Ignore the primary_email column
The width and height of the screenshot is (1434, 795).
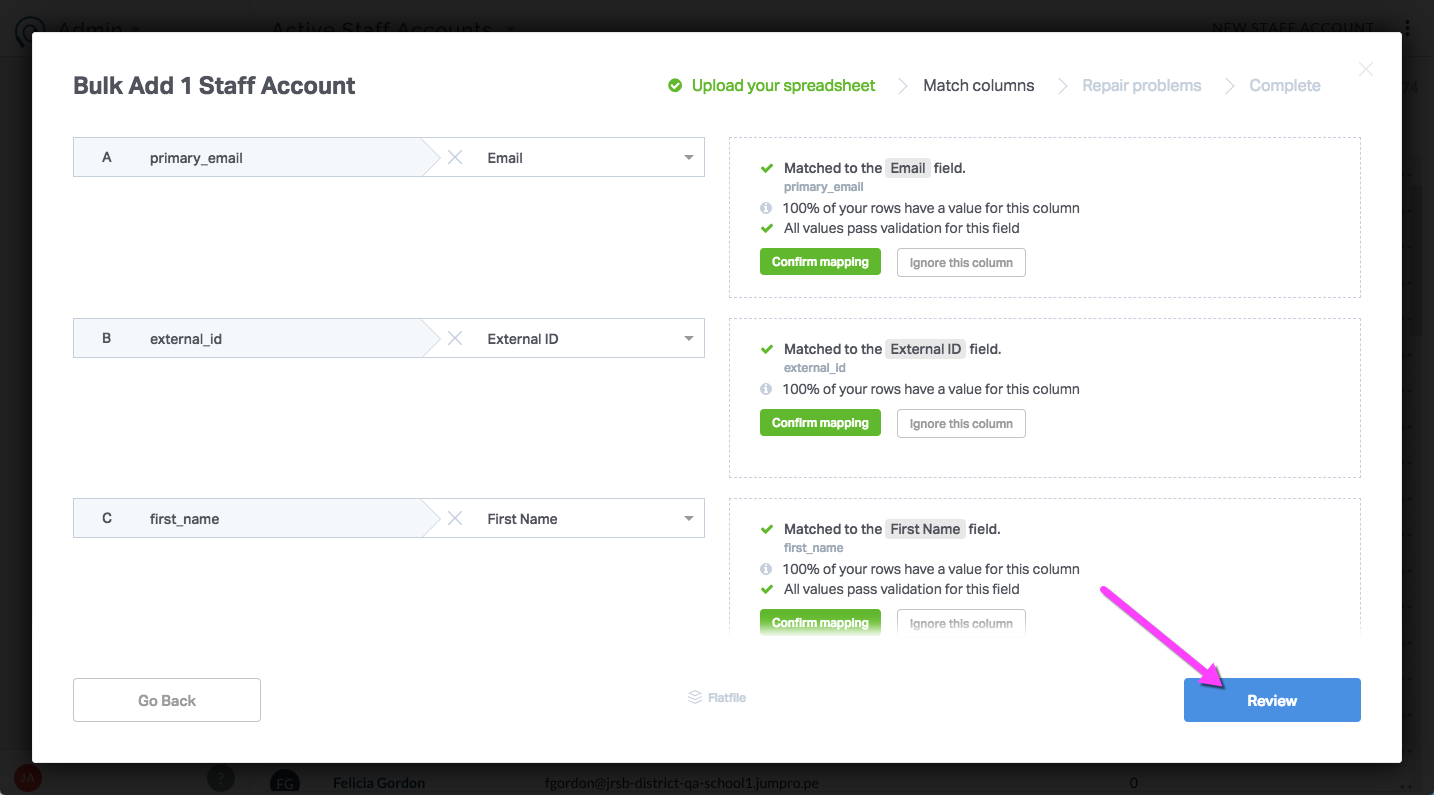point(961,263)
